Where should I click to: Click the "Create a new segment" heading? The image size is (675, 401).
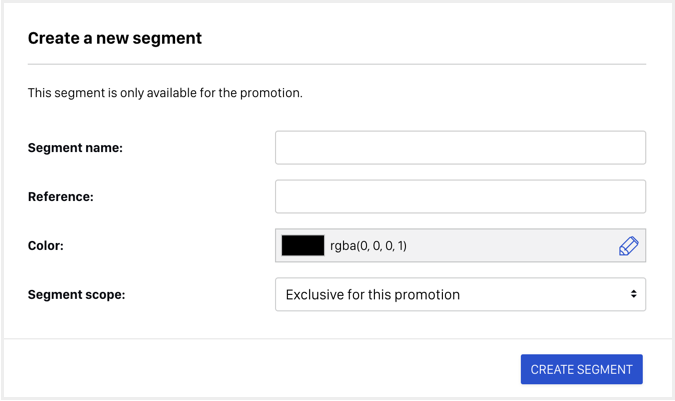[115, 38]
